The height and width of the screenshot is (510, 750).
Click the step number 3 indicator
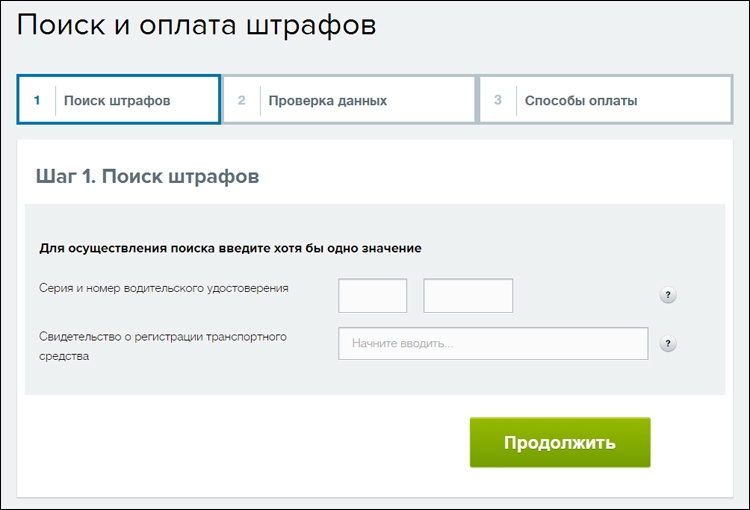(x=497, y=100)
